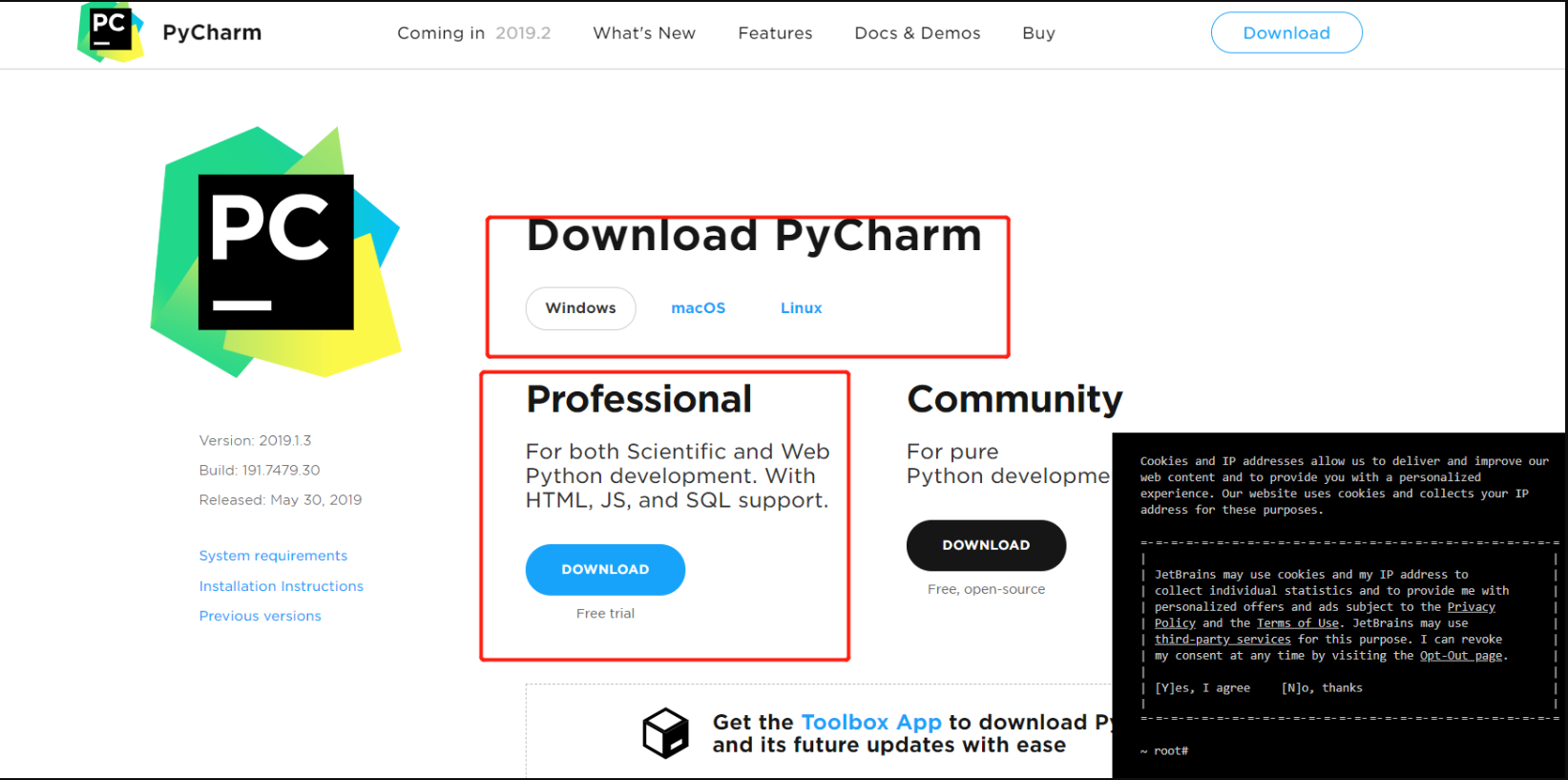Accept cookies with [Y]es, I agree
This screenshot has height=780, width=1568.
click(x=1202, y=688)
